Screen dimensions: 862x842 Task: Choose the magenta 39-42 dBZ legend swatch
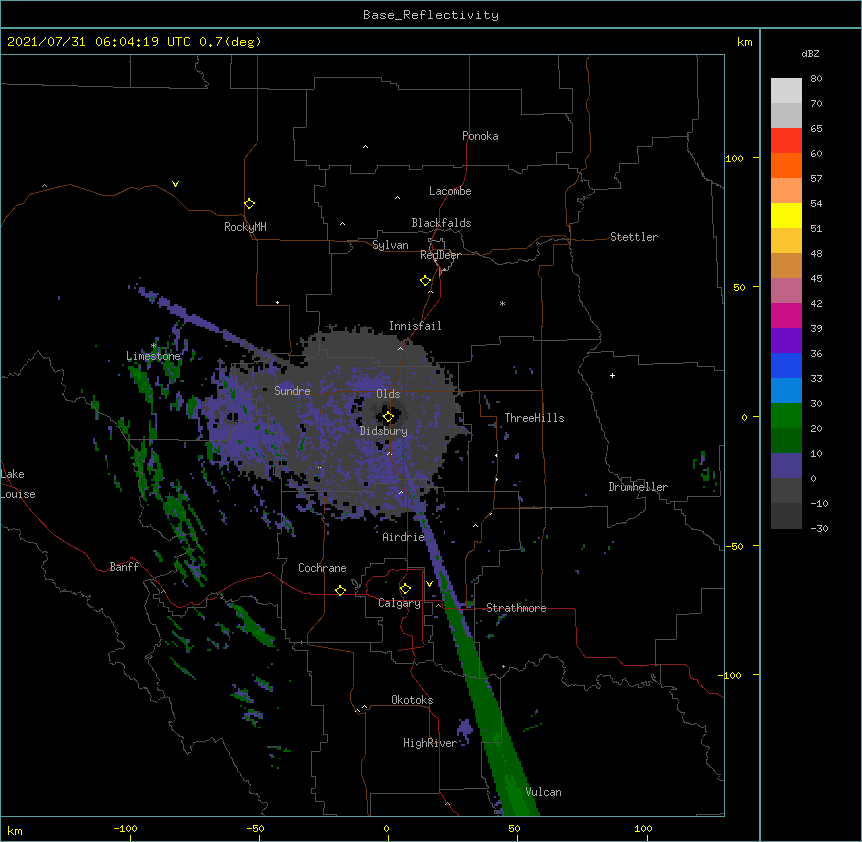click(786, 315)
